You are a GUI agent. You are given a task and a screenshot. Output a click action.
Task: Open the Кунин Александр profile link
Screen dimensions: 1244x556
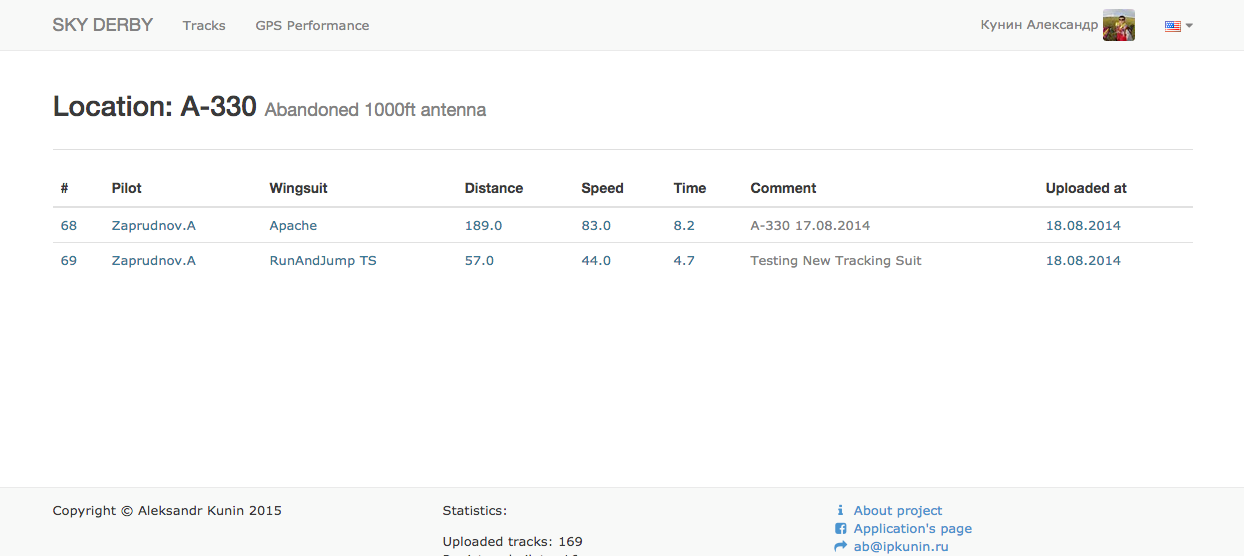1039,25
